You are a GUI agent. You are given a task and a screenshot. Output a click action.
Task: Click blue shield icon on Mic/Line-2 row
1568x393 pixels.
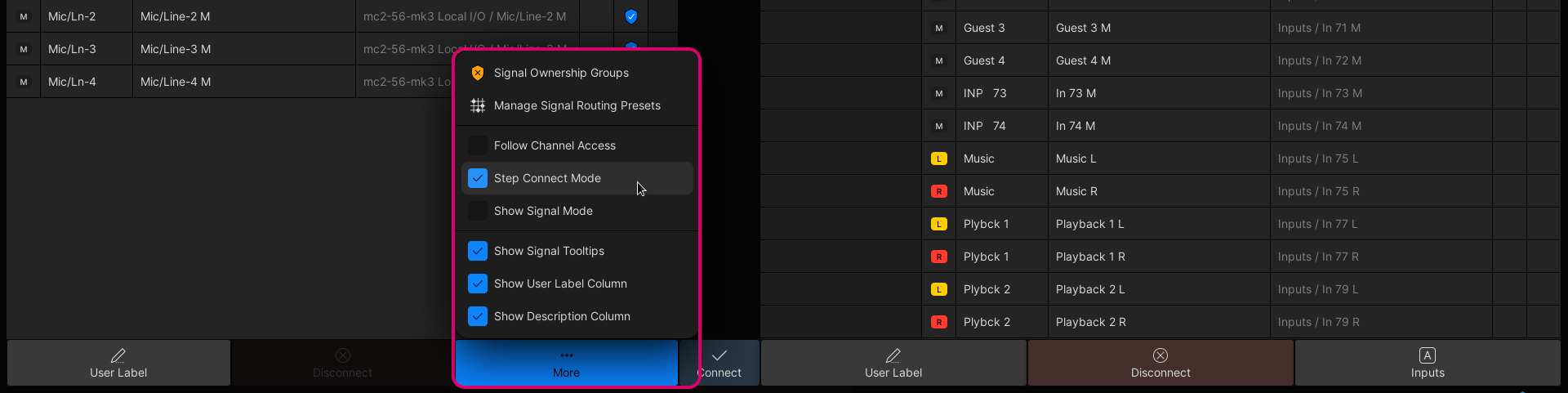630,16
